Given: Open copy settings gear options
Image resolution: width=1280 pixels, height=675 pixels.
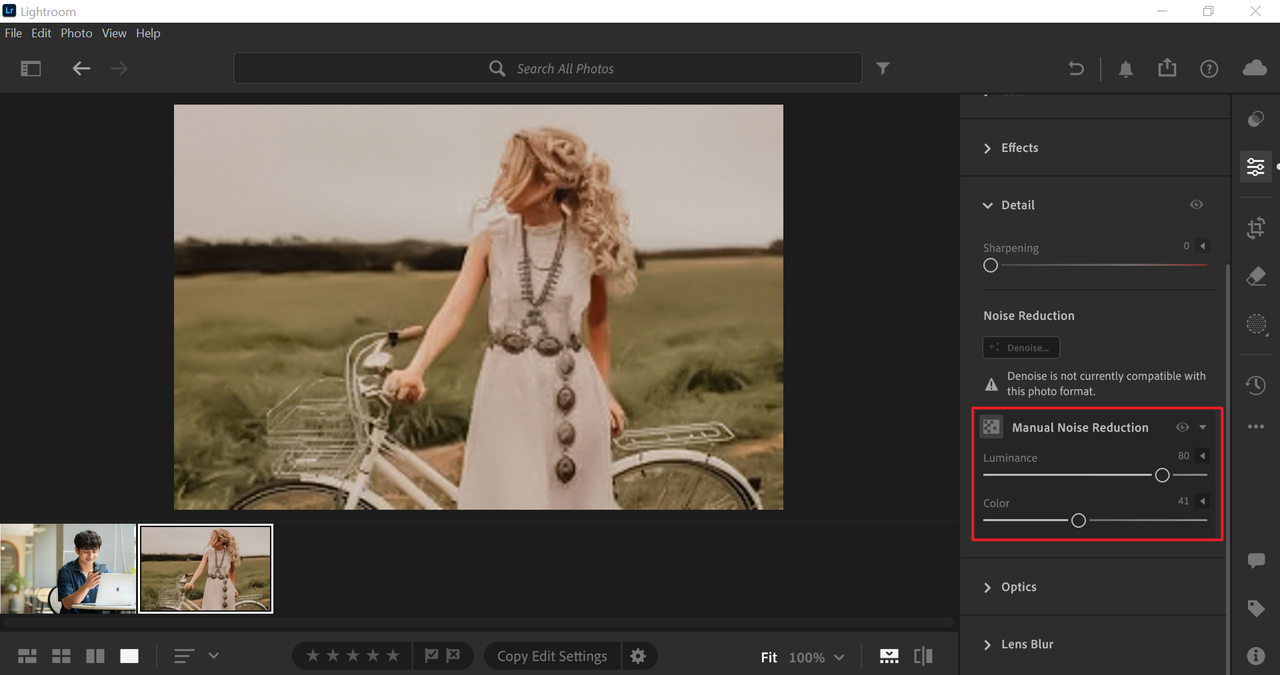Looking at the screenshot, I should 638,656.
